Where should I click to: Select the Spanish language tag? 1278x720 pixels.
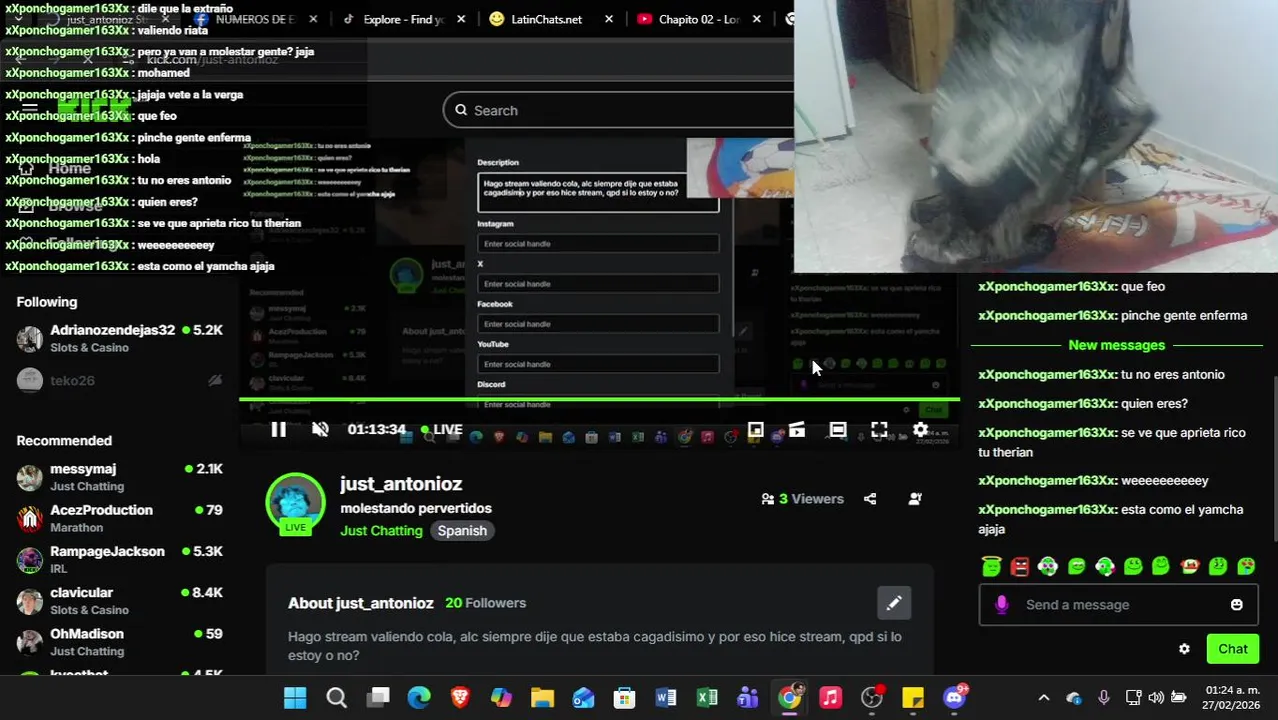point(462,531)
